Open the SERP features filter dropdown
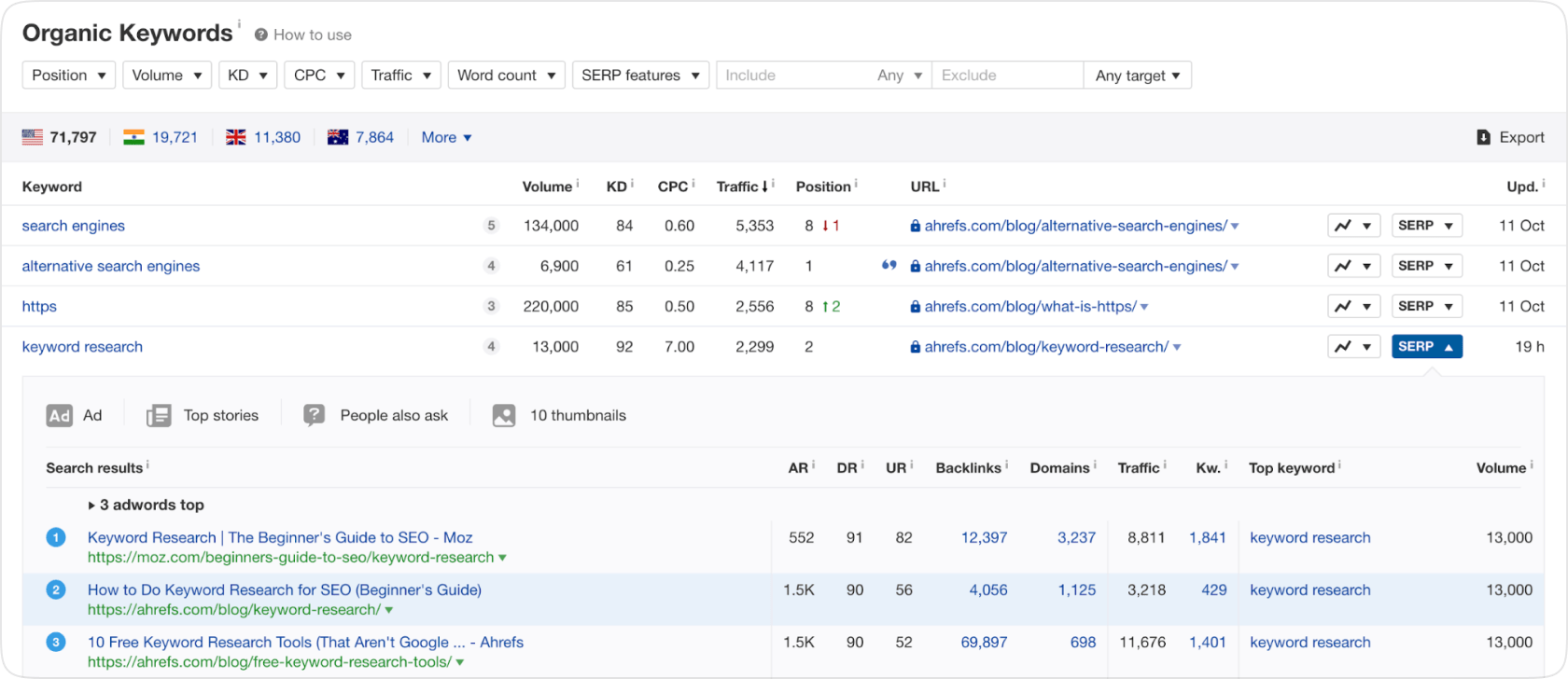Image resolution: width=1568 pixels, height=679 pixels. click(x=639, y=76)
